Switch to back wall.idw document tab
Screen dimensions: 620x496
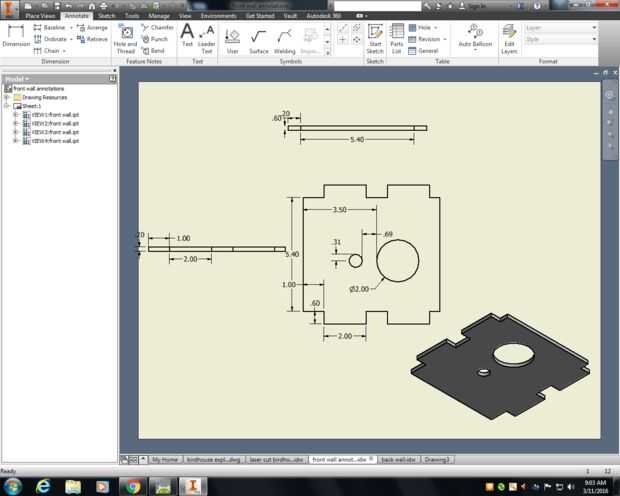pyautogui.click(x=398, y=460)
